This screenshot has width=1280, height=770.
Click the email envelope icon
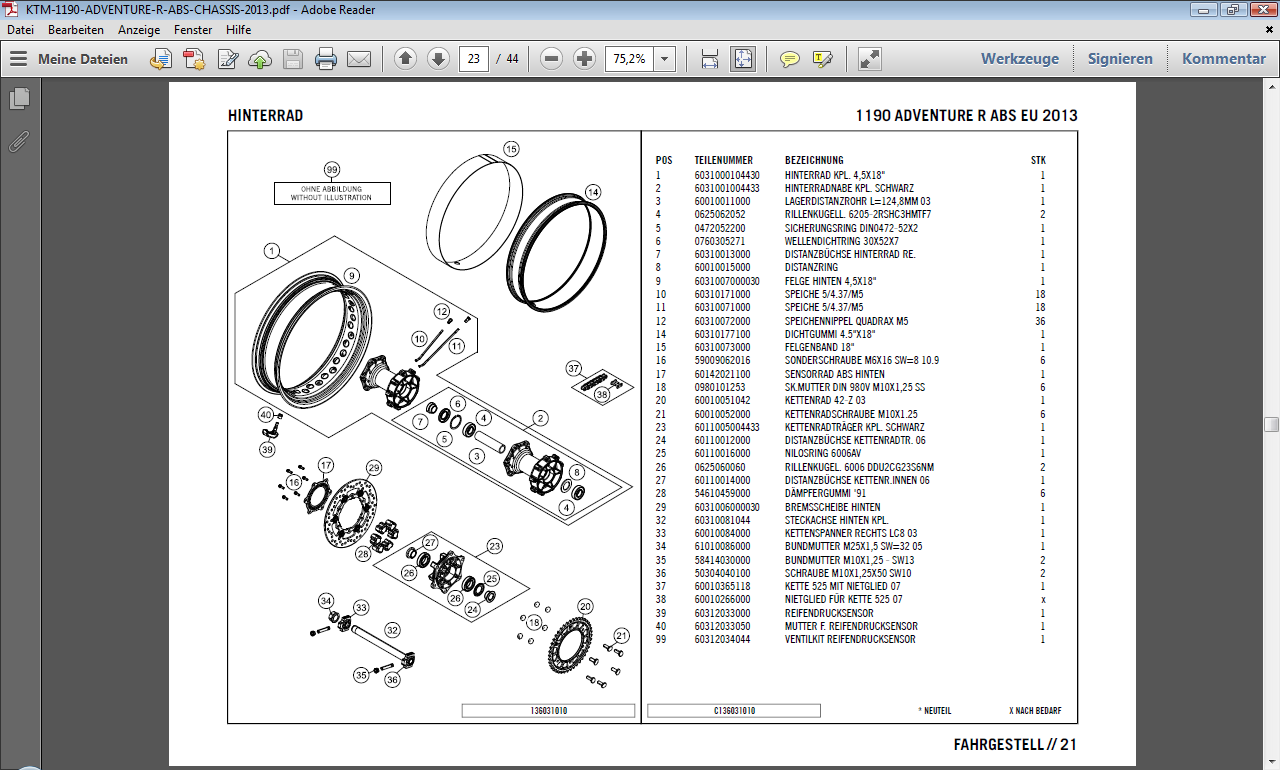tap(359, 59)
